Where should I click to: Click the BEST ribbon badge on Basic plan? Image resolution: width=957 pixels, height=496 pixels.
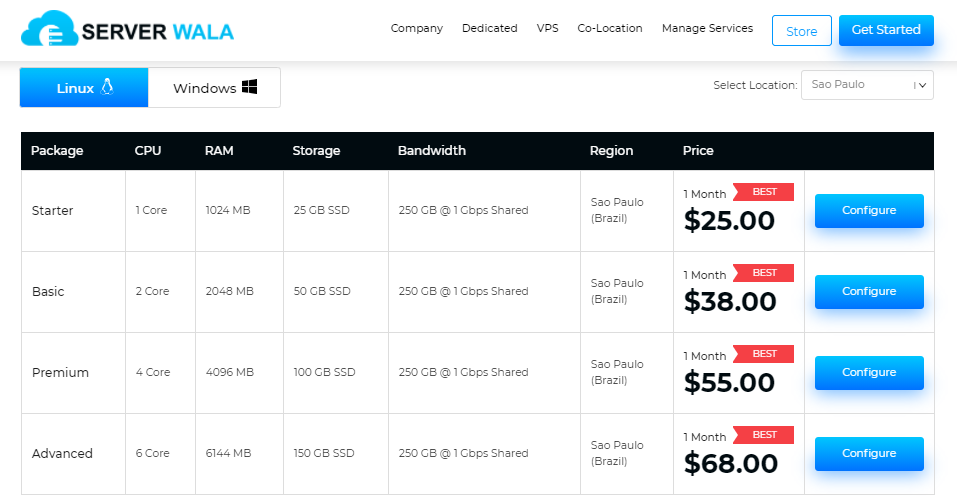click(x=764, y=272)
